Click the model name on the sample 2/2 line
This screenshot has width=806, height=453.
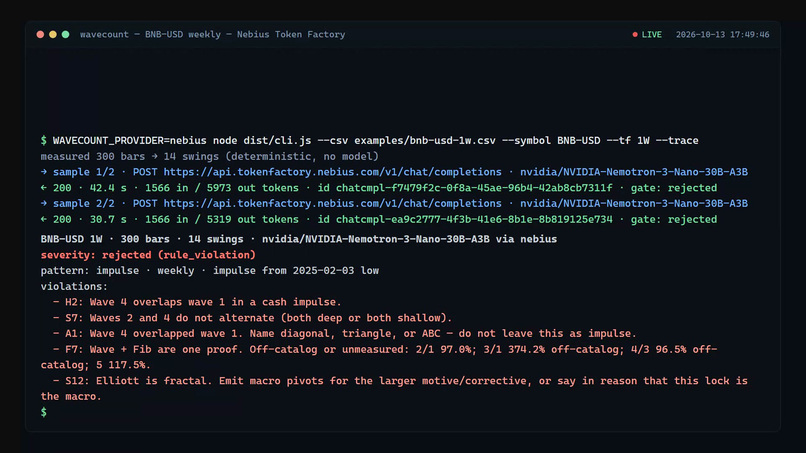pos(634,204)
